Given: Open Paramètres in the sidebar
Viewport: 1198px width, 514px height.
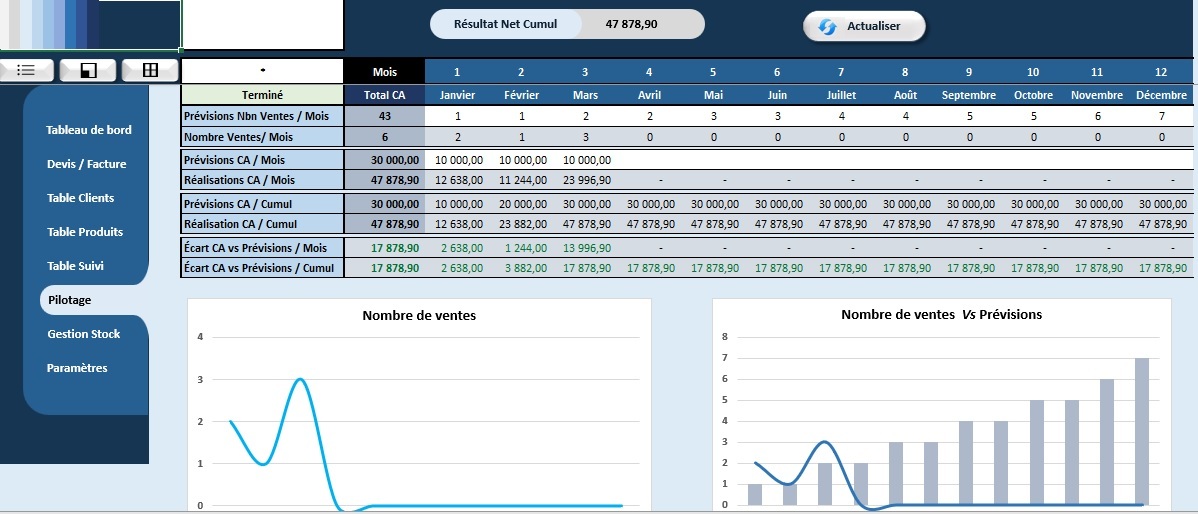Looking at the screenshot, I should tap(77, 368).
